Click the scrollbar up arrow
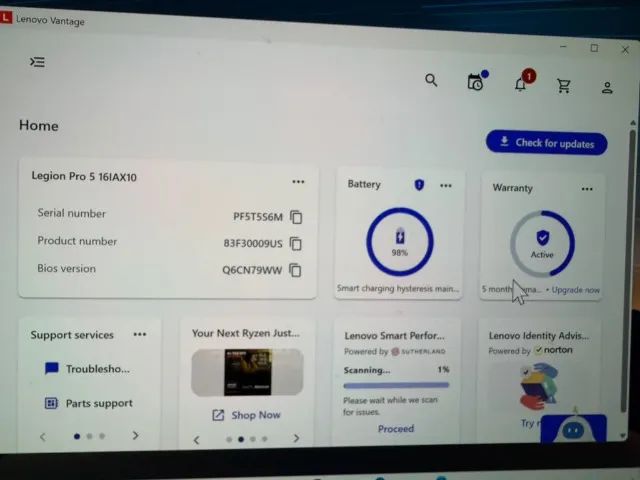 [x=632, y=122]
